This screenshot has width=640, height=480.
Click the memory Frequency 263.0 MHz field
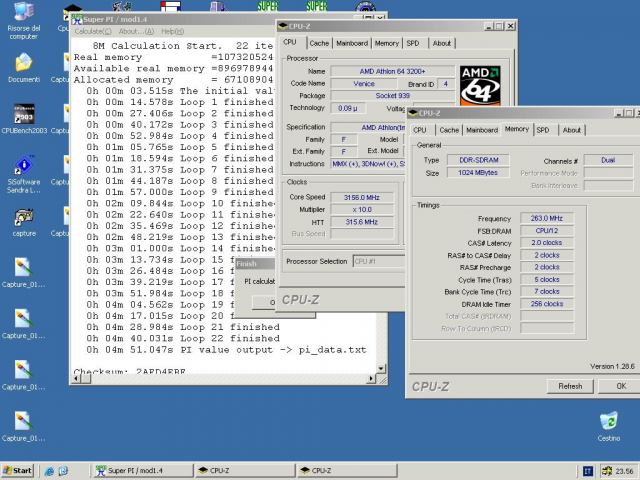(547, 218)
